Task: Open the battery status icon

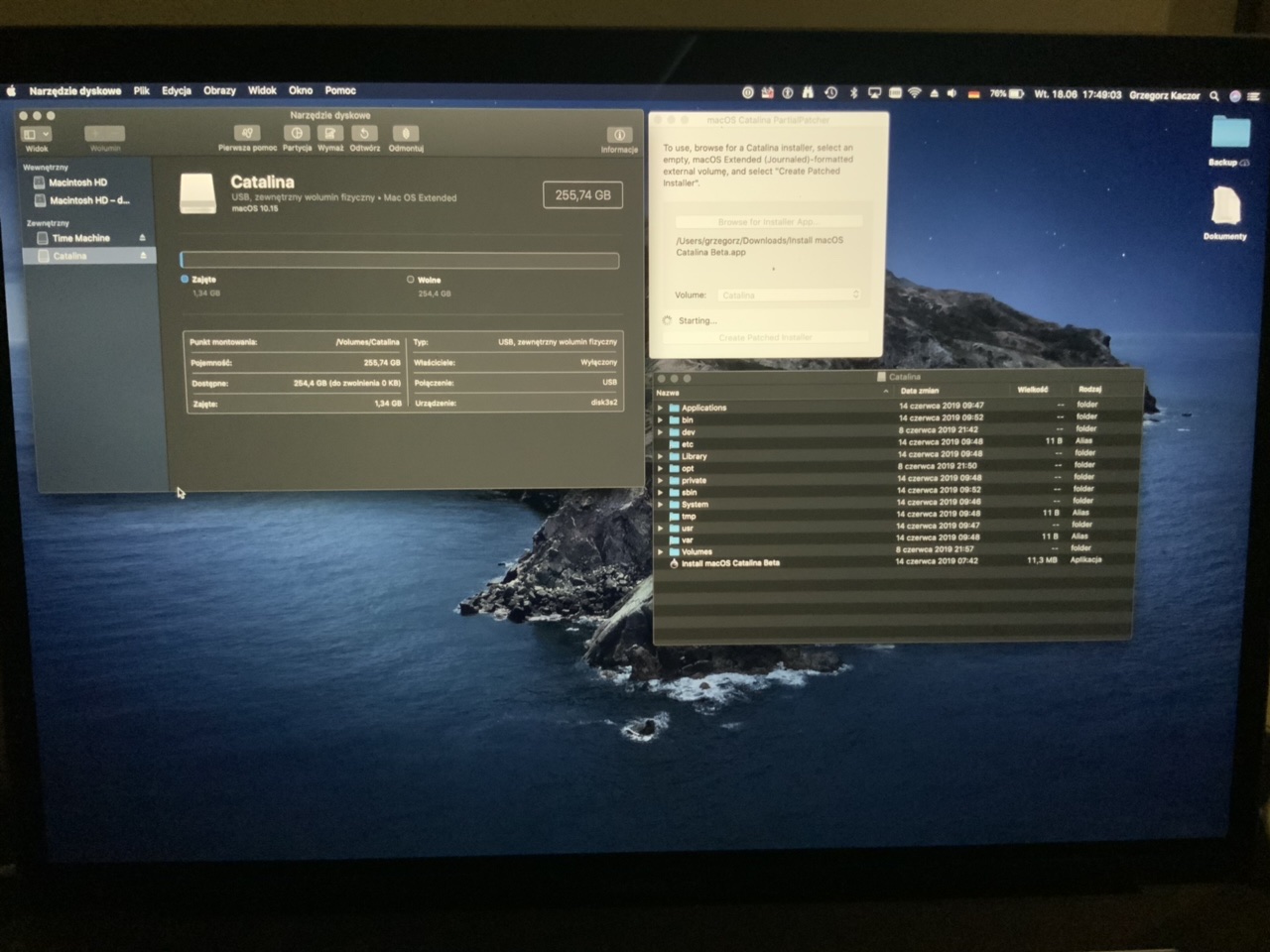Action: (x=1016, y=94)
